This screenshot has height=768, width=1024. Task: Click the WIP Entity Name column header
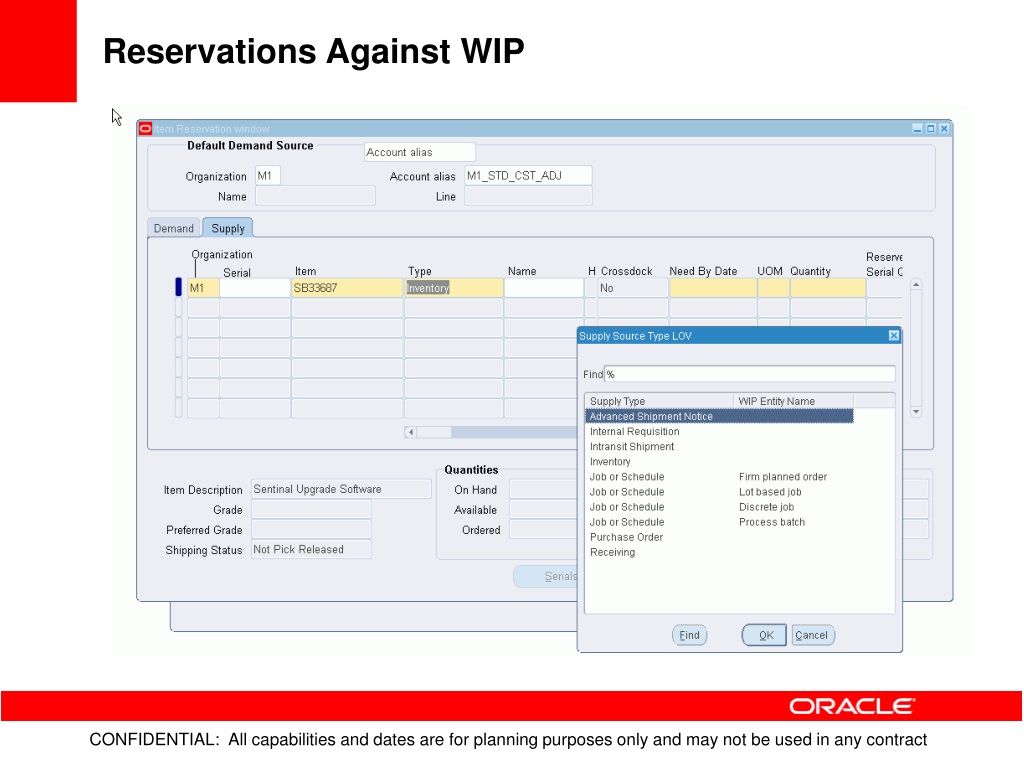pos(793,401)
